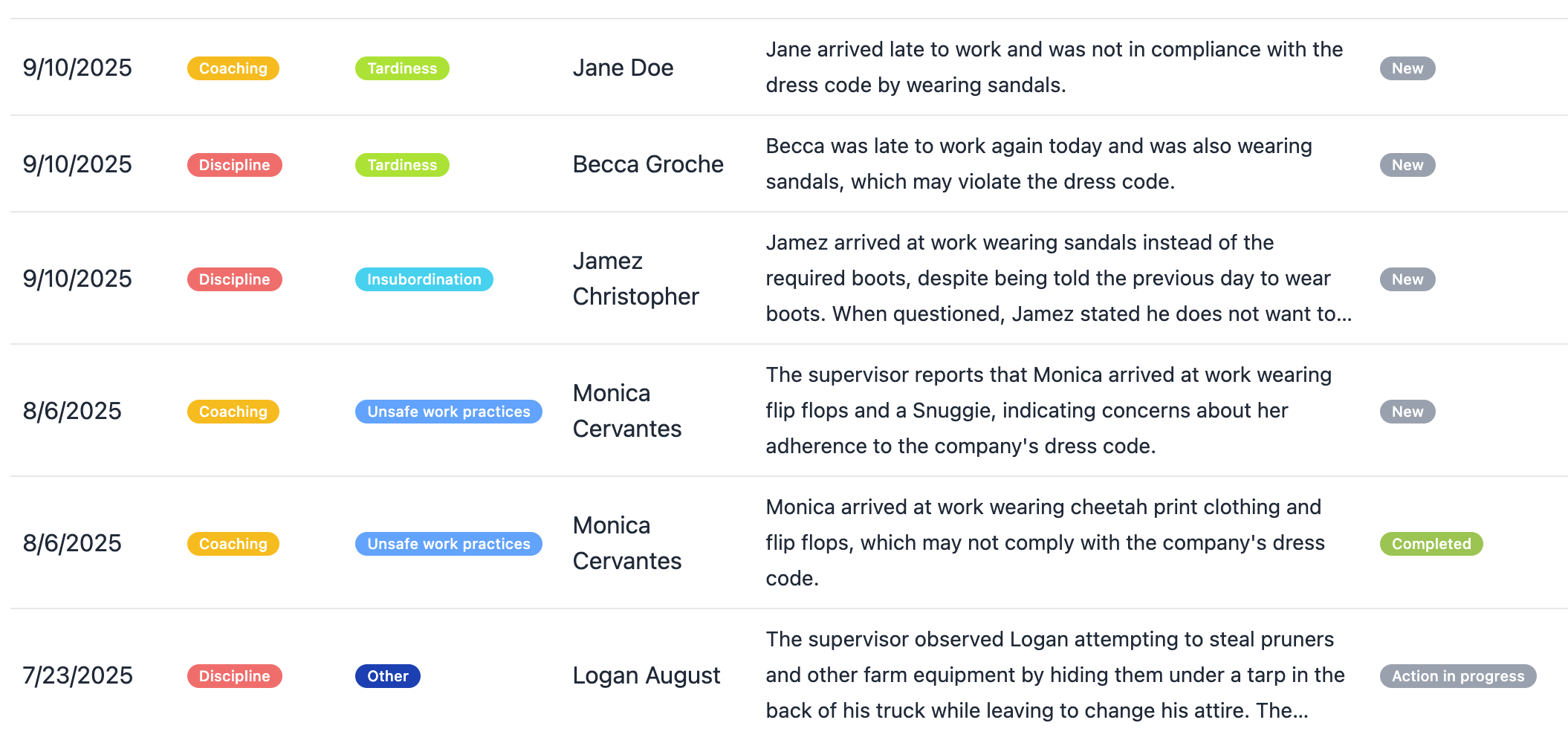Select the Discipline badge in Becca Groche's row
This screenshot has width=1568, height=740.
coord(234,165)
